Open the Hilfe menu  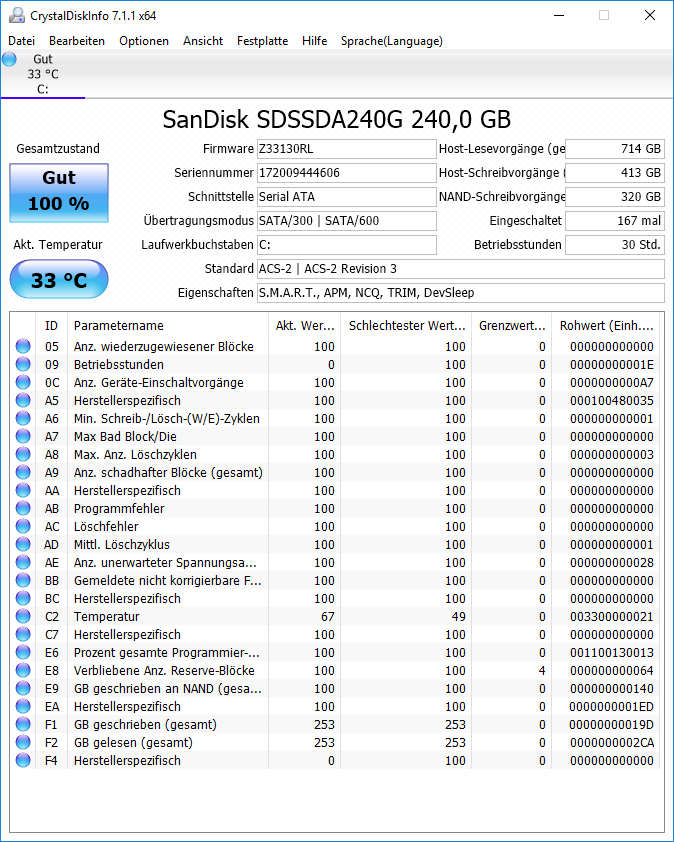315,41
